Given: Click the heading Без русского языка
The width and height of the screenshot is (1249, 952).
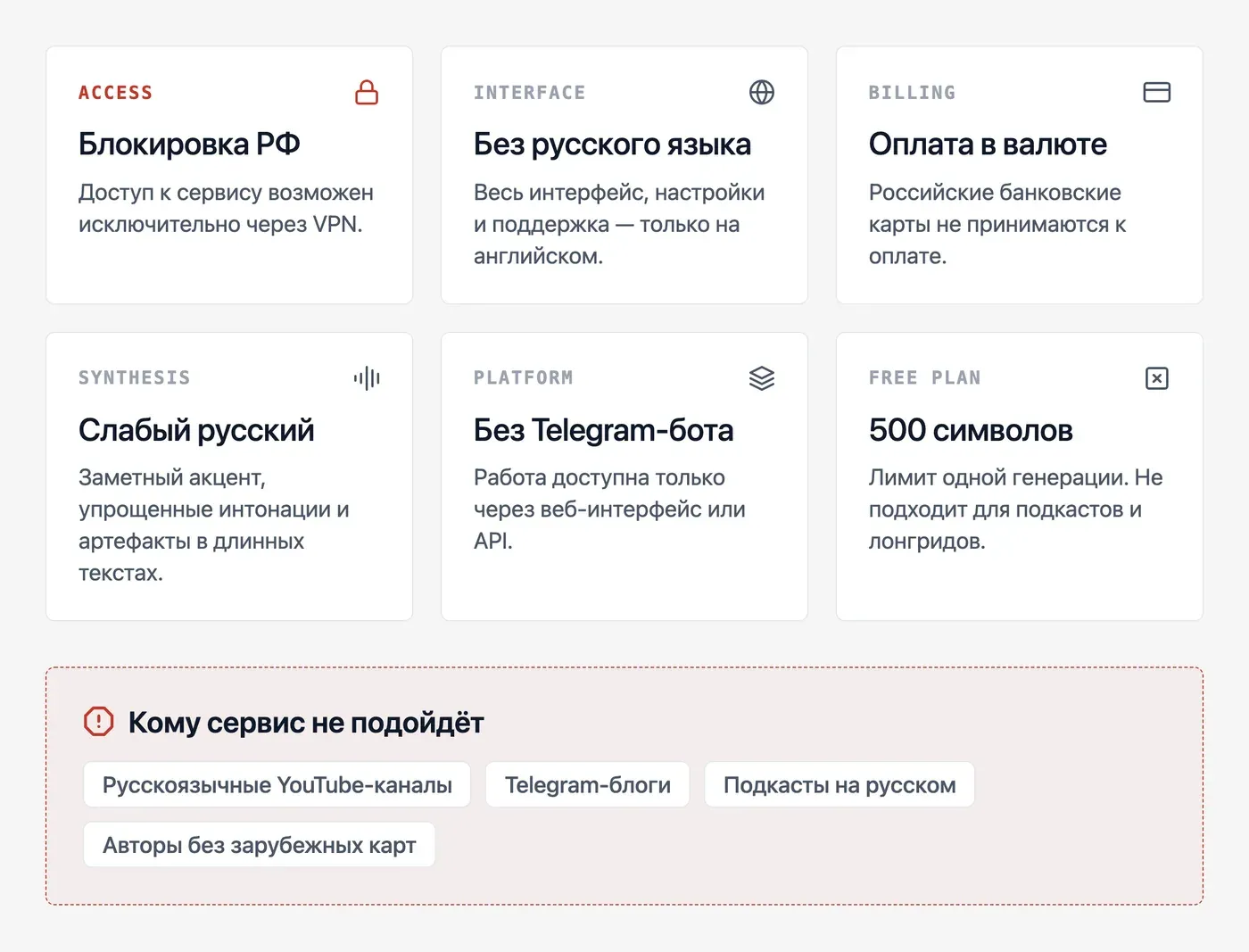Looking at the screenshot, I should pos(612,144).
